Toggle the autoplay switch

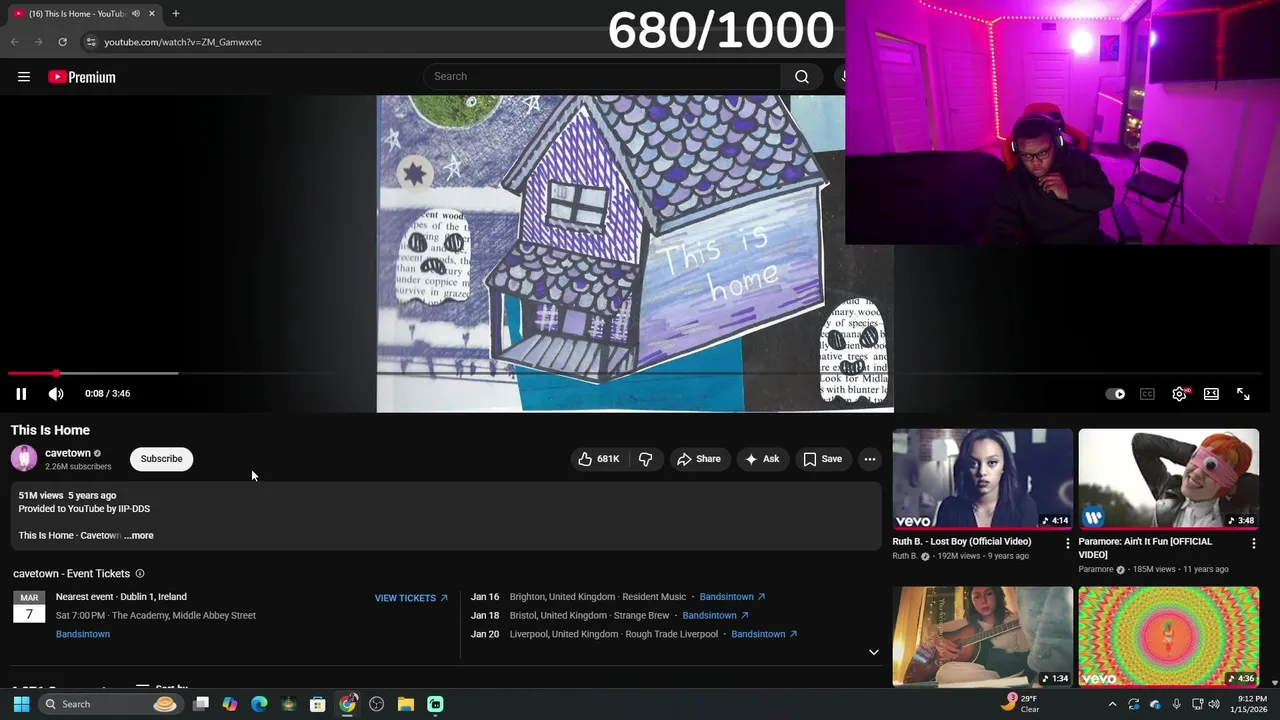pos(1115,394)
